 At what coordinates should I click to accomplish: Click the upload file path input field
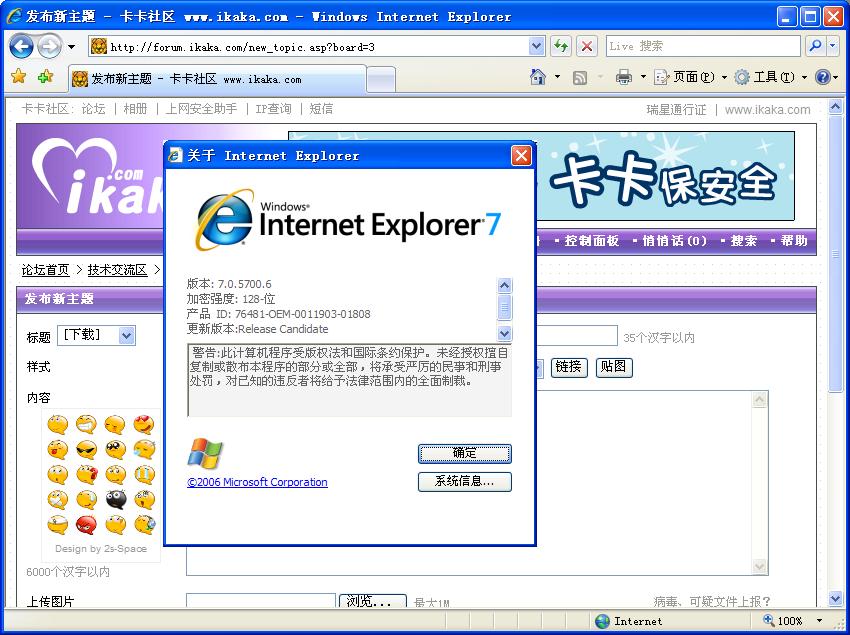pos(261,601)
